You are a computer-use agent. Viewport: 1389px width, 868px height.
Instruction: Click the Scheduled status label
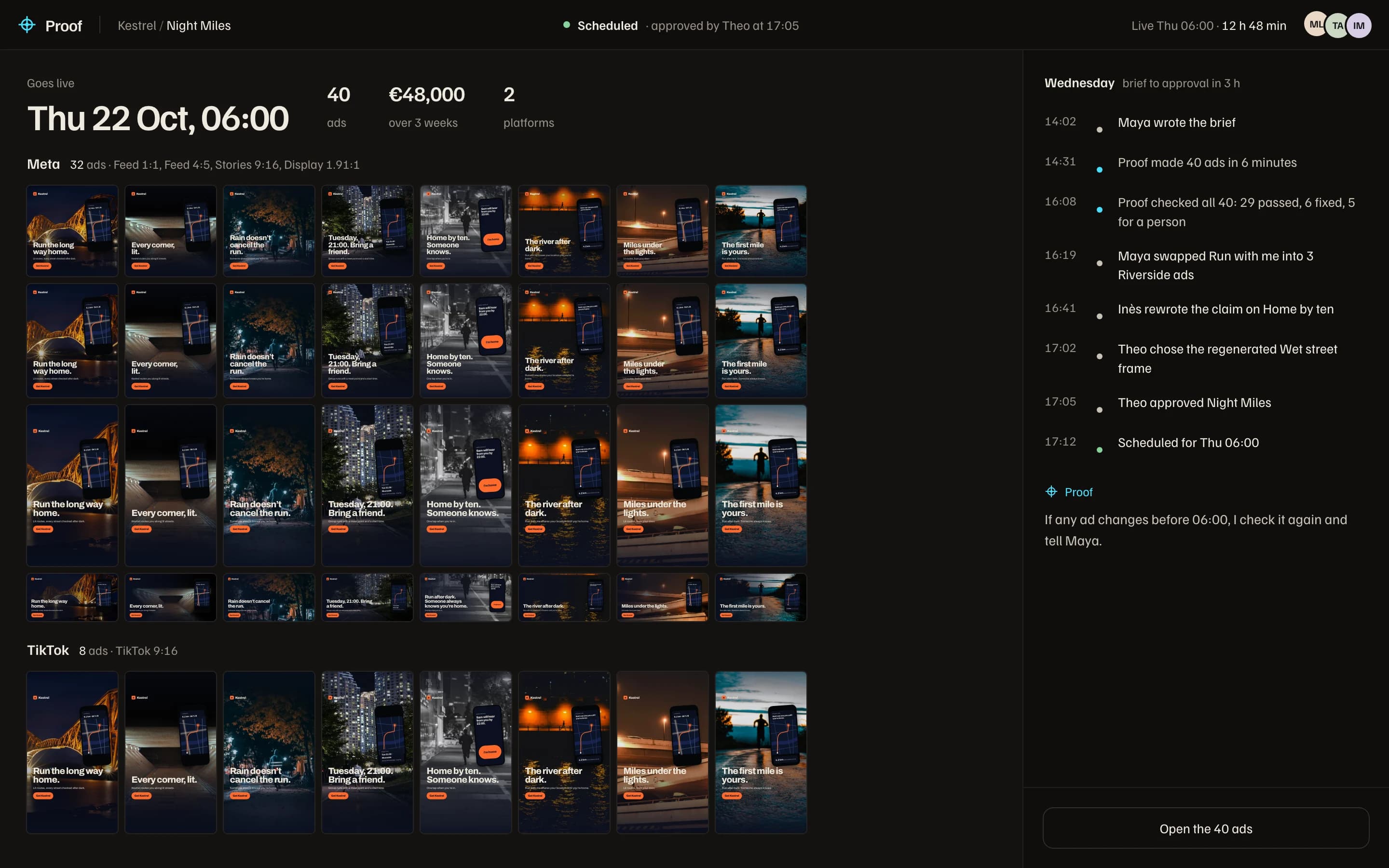pos(607,26)
